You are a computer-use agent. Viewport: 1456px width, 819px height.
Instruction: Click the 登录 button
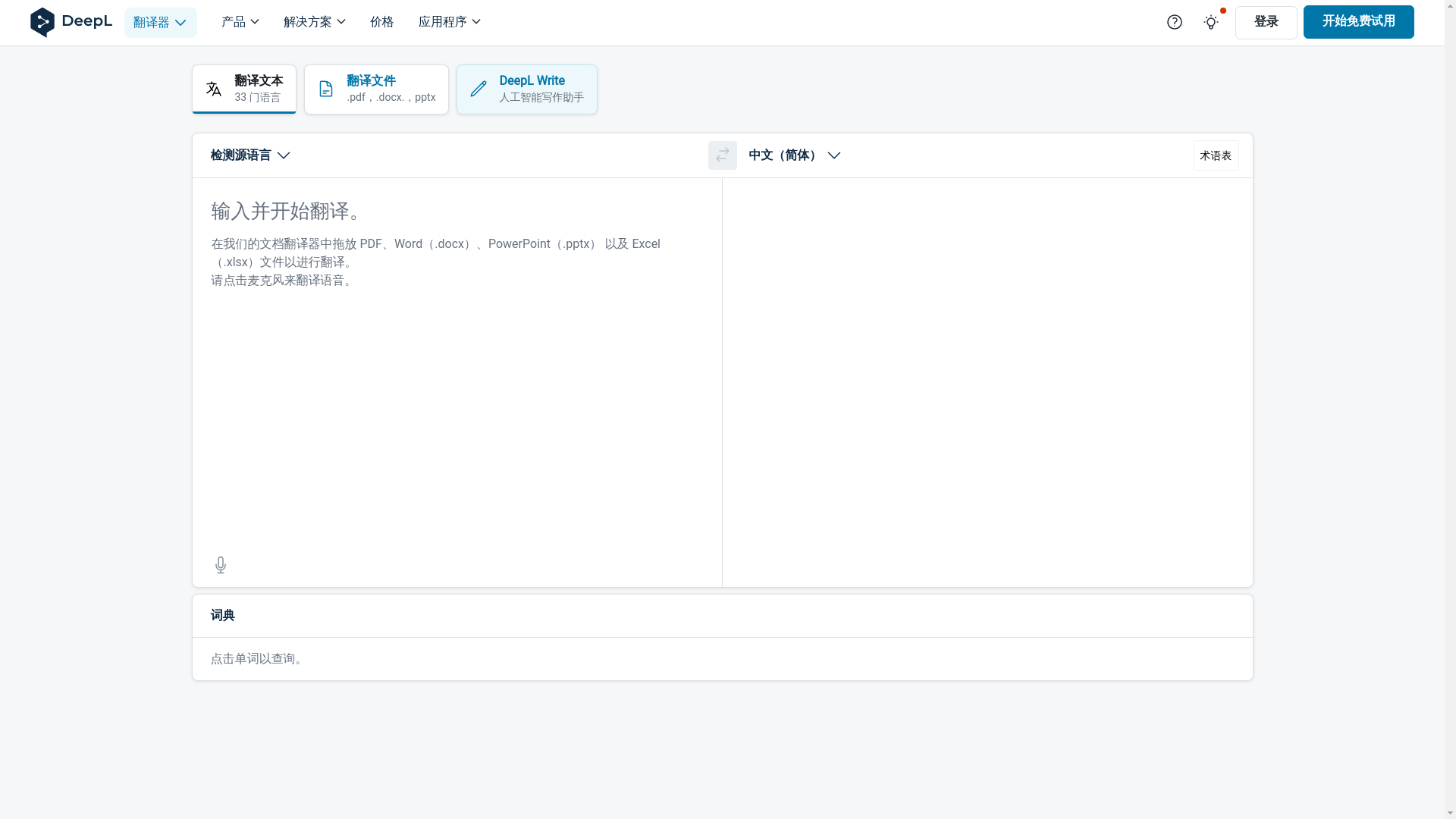coord(1266,22)
